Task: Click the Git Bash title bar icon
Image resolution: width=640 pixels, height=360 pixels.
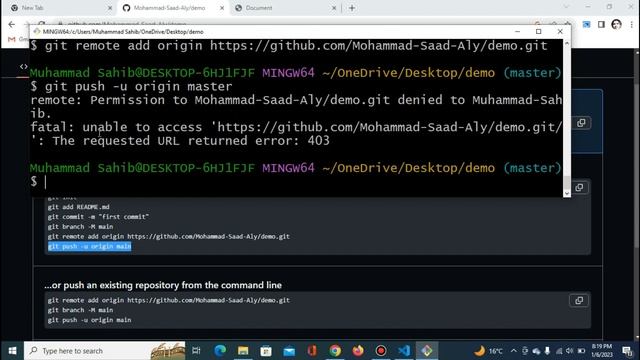Action: 37,31
